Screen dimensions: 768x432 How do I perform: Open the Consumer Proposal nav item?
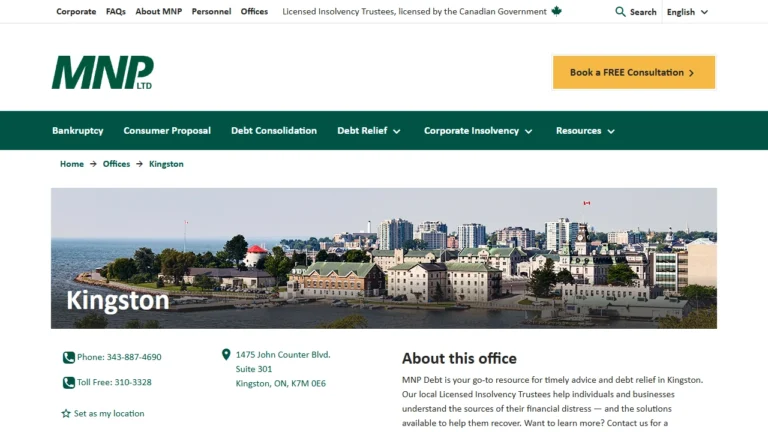[167, 131]
